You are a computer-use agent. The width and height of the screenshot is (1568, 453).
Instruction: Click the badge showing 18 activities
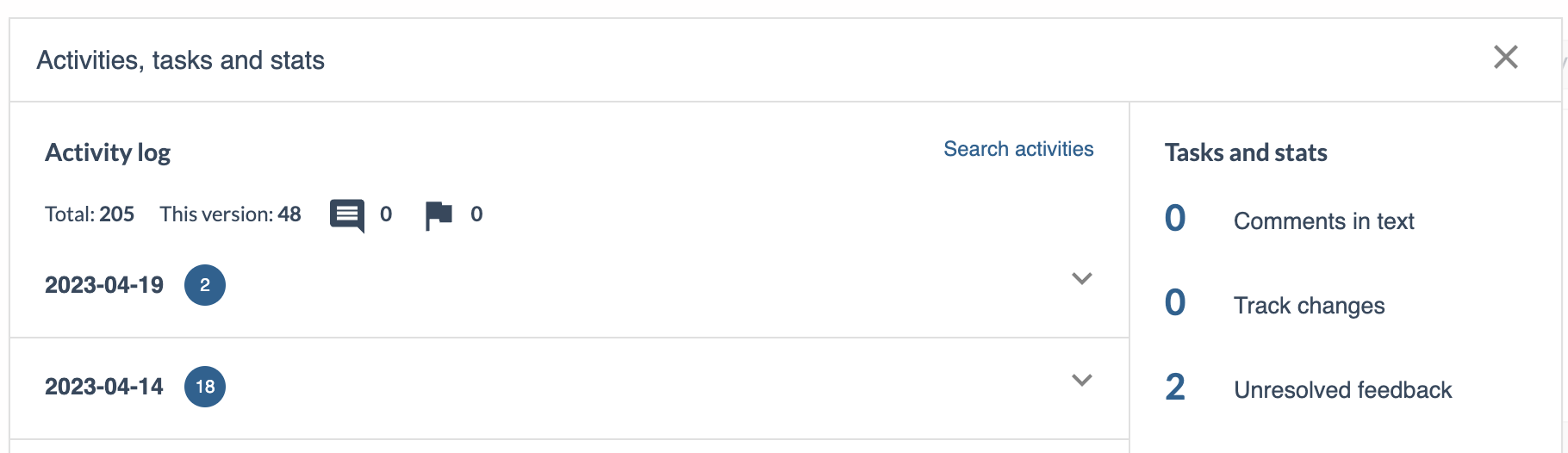(x=205, y=387)
